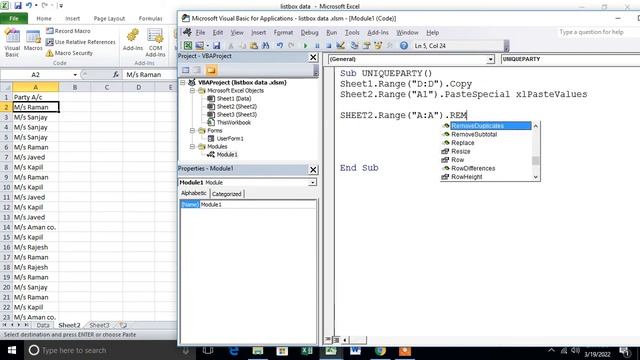Viewport: 640px width, 360px height.
Task: Click (Name) property row in Properties
Action: pyautogui.click(x=248, y=204)
